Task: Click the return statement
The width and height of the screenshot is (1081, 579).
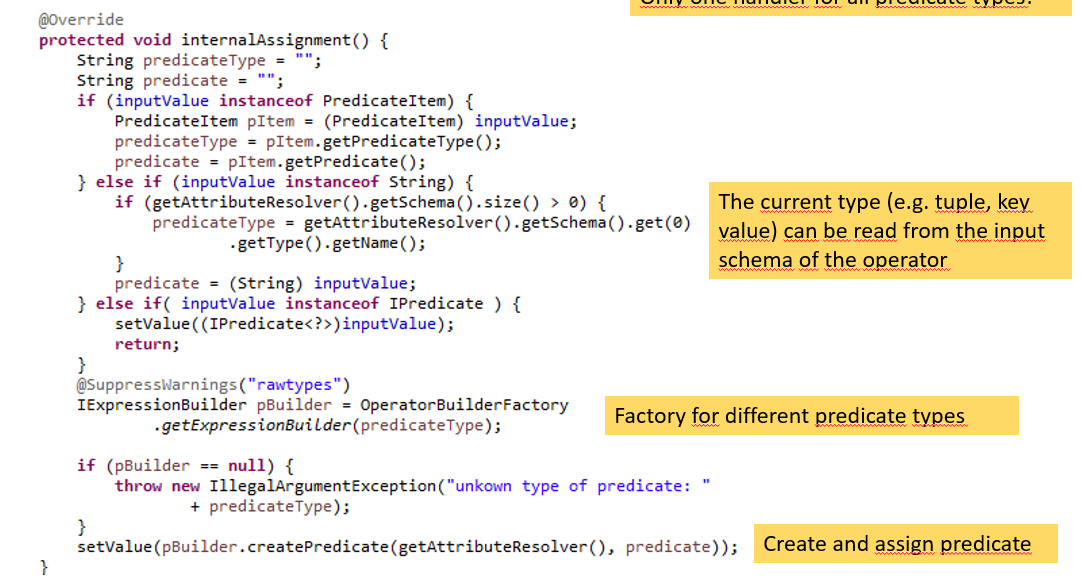Action: point(147,344)
